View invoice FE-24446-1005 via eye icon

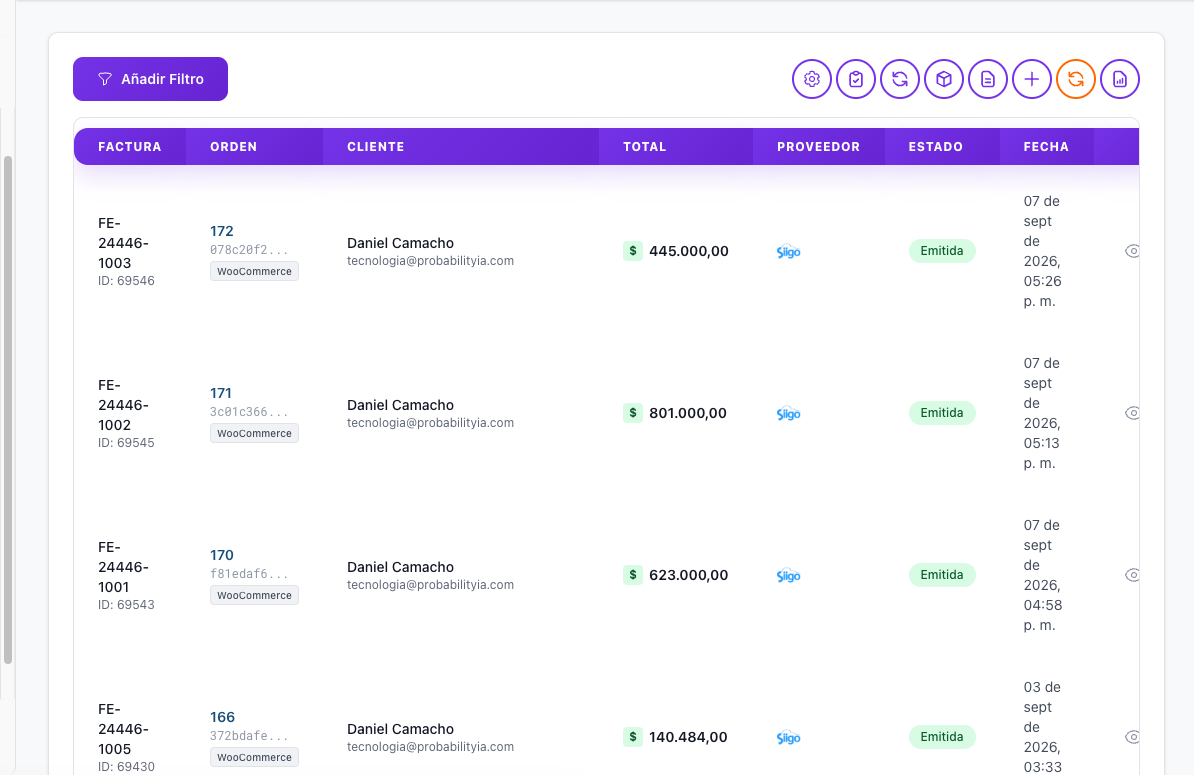1132,737
